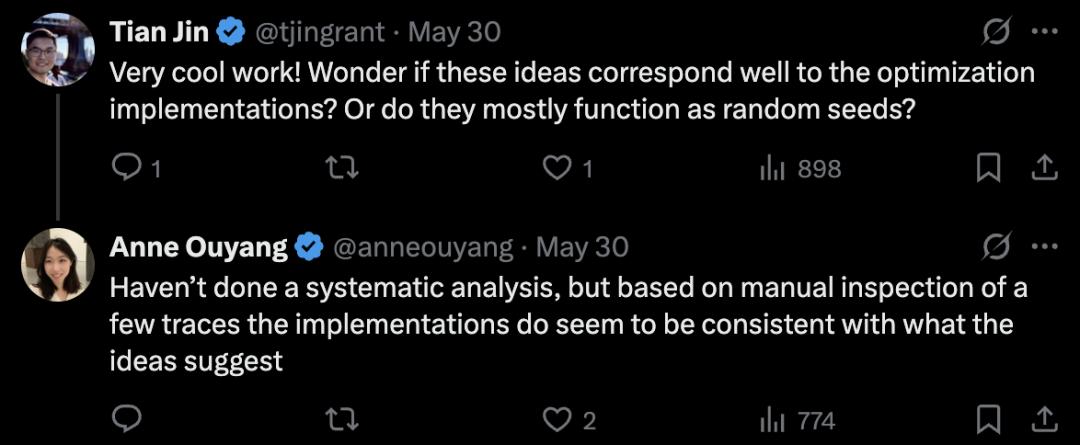This screenshot has height=445, width=1080.
Task: Open more options for Tian Jin's tweet
Action: (1044, 33)
